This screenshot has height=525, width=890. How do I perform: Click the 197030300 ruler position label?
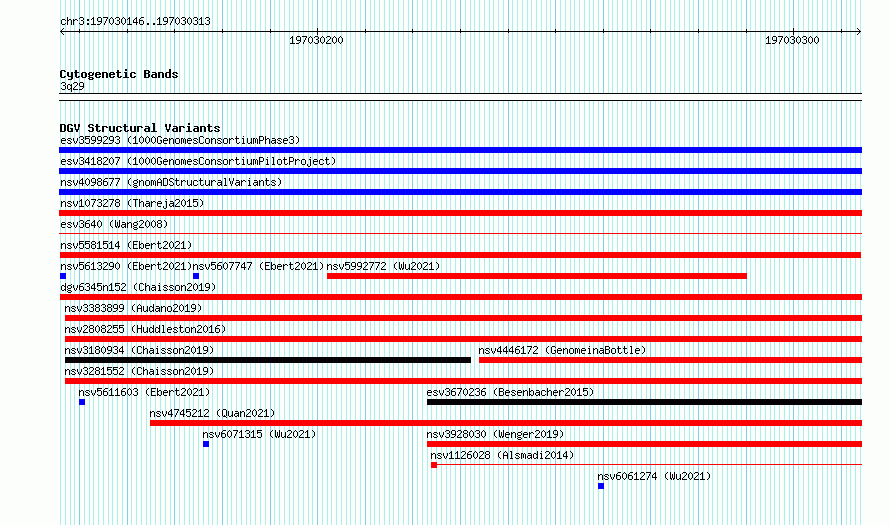792,40
